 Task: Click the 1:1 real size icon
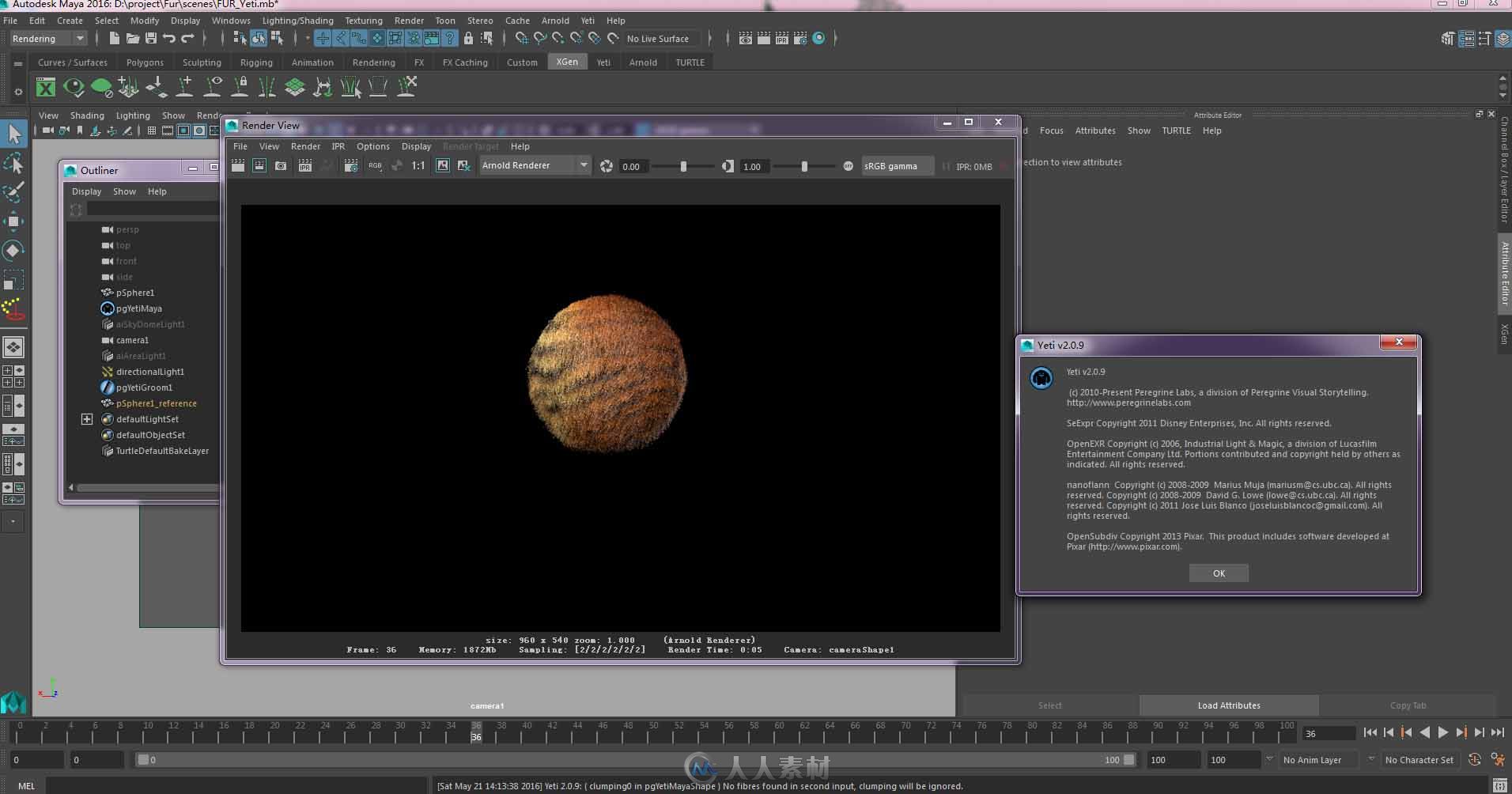pyautogui.click(x=418, y=165)
